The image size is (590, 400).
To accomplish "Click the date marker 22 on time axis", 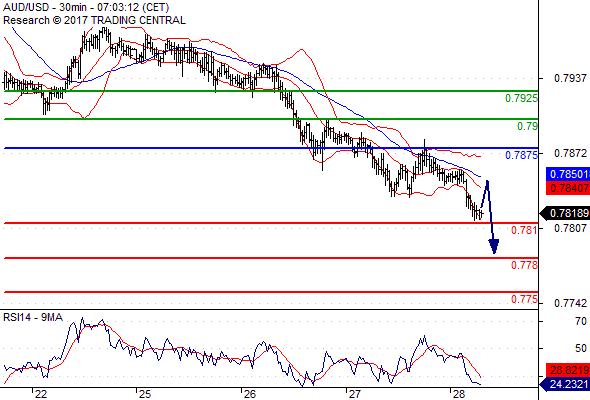I will [x=41, y=394].
